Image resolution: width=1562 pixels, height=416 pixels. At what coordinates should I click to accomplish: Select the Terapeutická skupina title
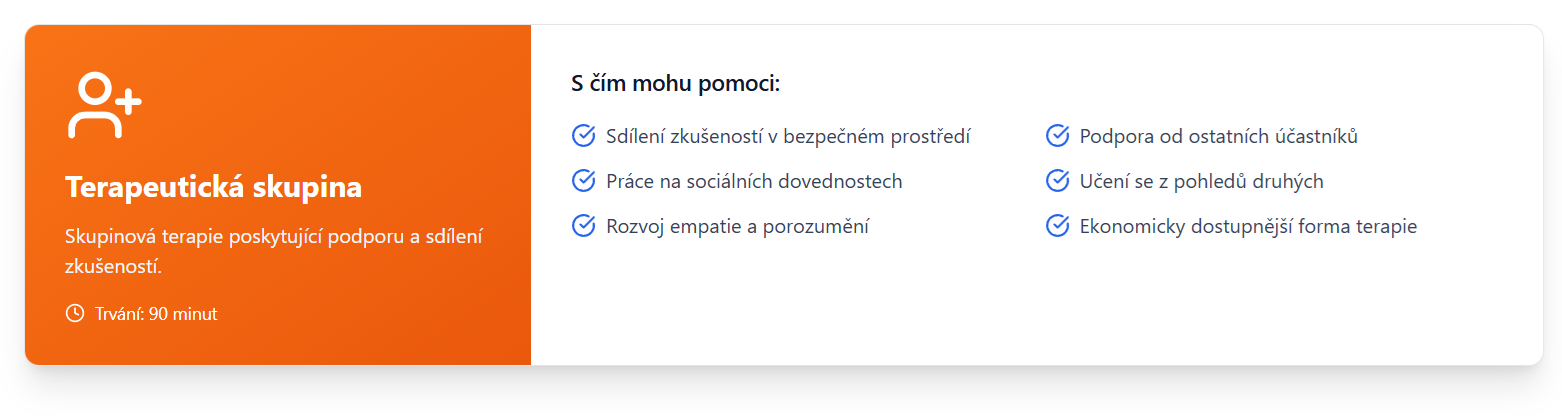(213, 187)
